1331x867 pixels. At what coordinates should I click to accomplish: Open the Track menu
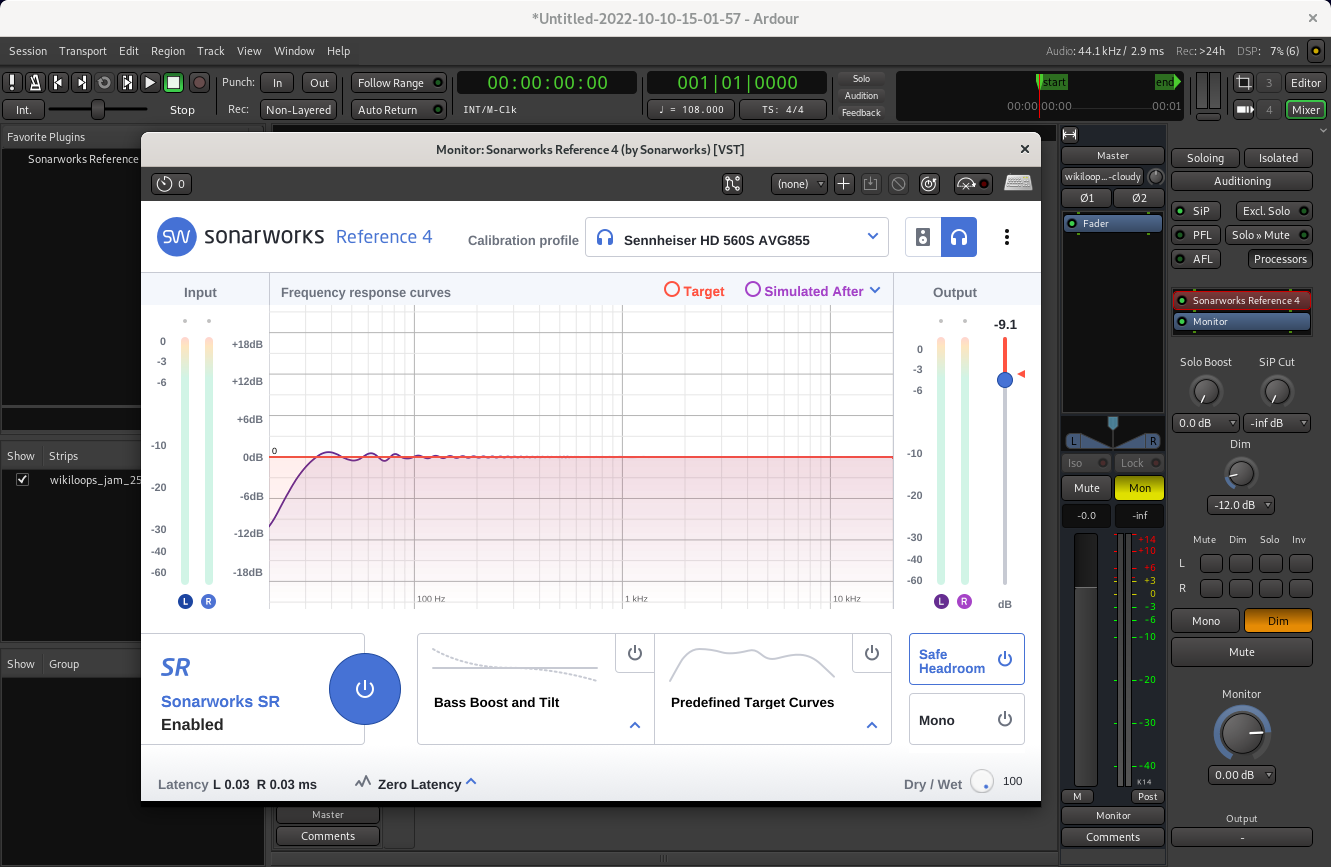(211, 51)
